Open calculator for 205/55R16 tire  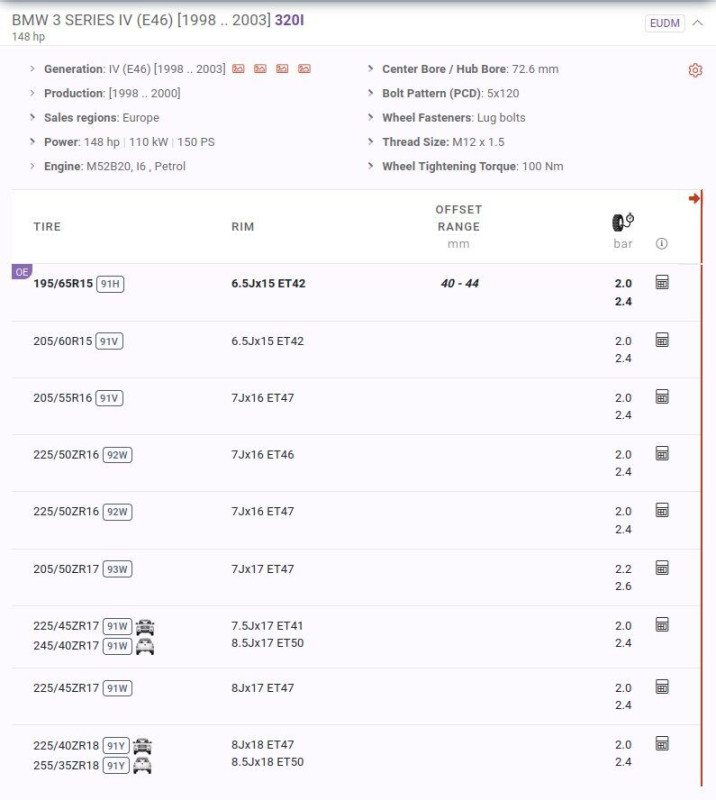(662, 396)
